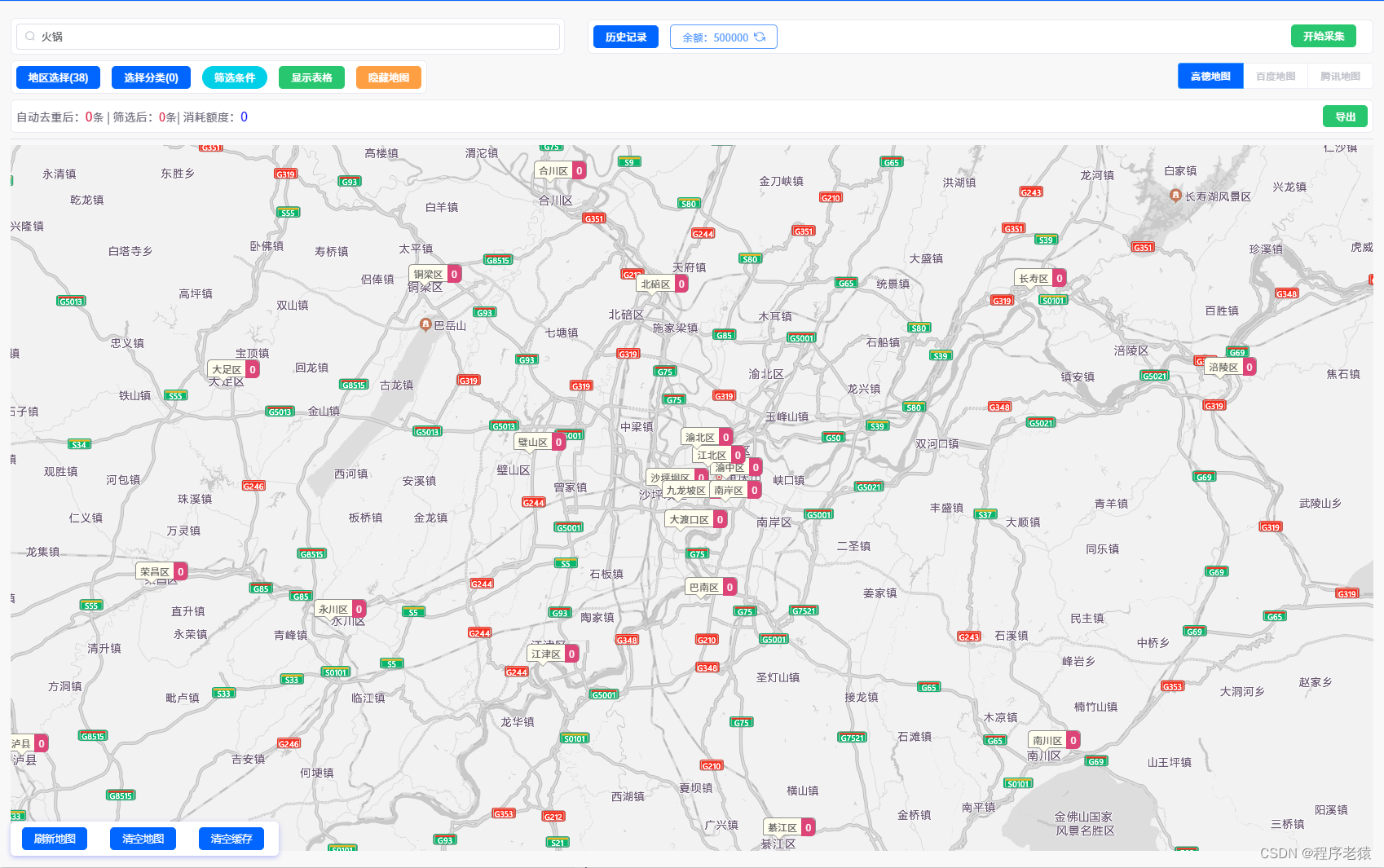Select the 铜梁区 map marker
The height and width of the screenshot is (868, 1384).
(435, 274)
